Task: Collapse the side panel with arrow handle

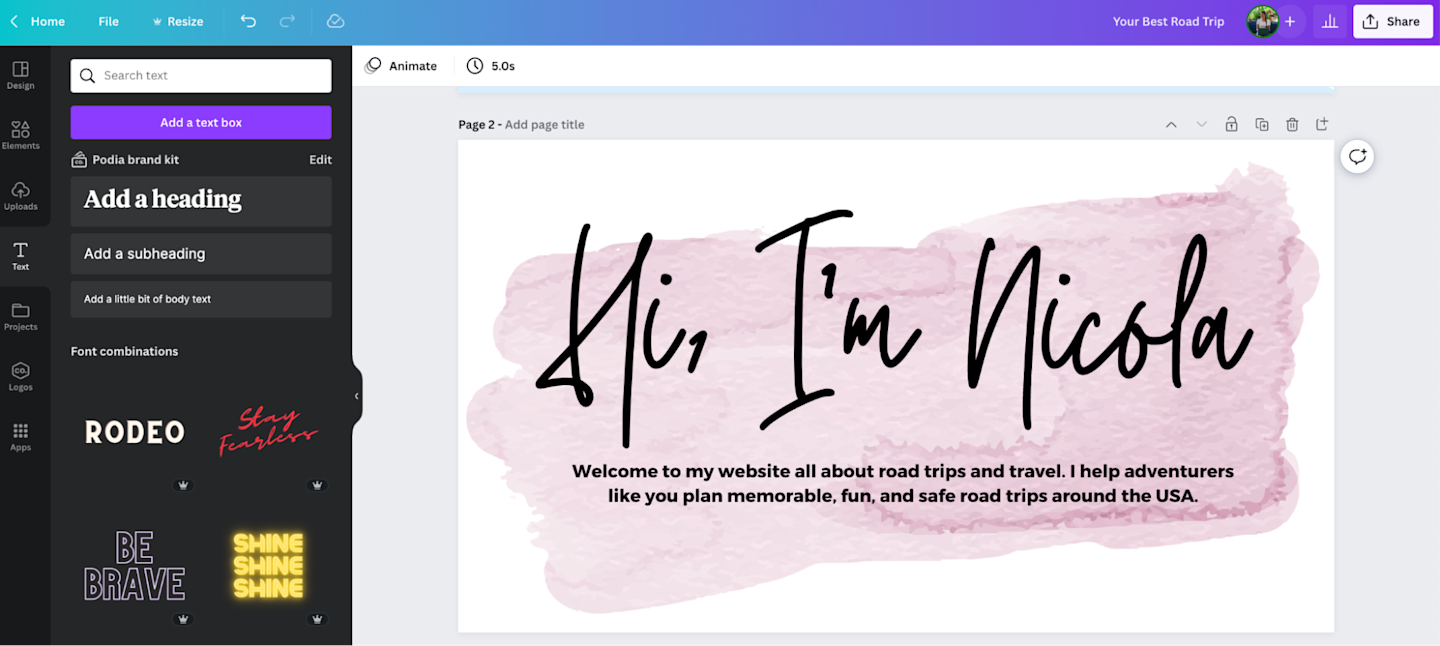Action: (x=356, y=396)
